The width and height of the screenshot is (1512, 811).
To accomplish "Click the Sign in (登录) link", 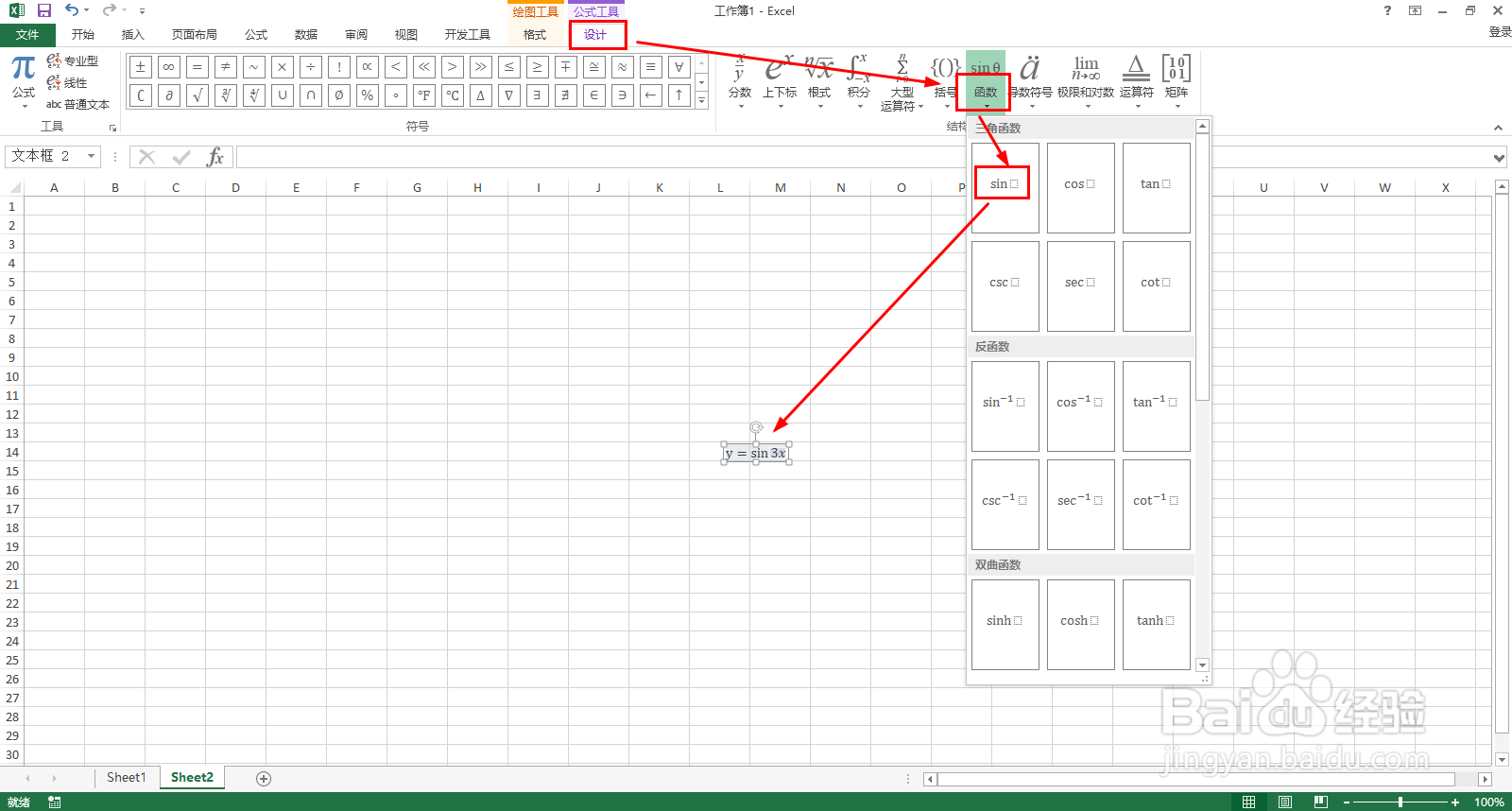I will 1500,32.
